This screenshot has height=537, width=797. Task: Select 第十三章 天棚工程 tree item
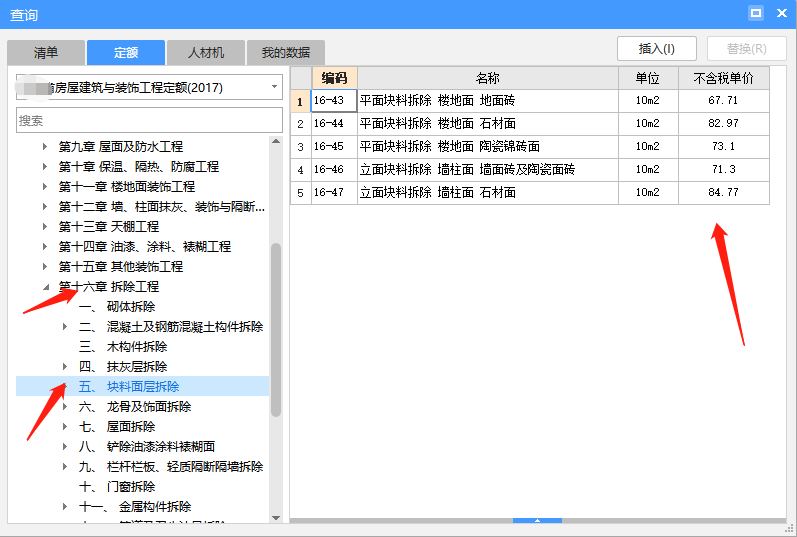click(109, 226)
